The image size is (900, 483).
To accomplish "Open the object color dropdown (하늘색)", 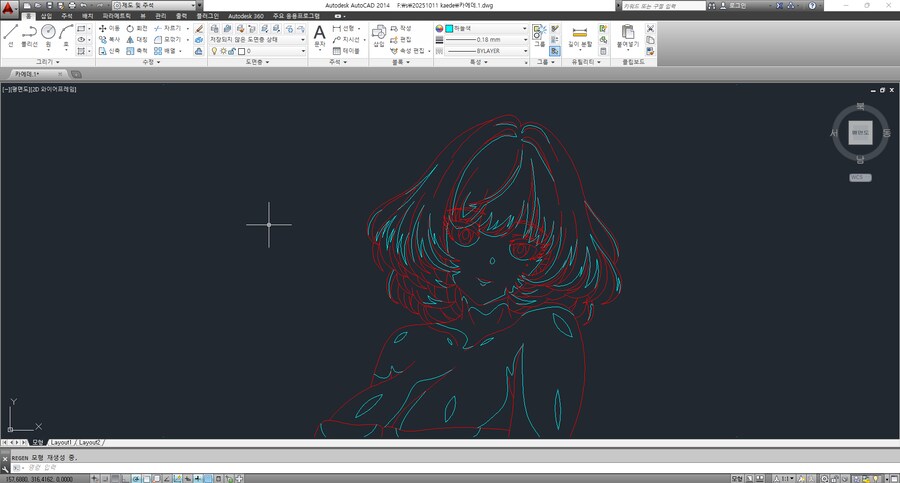I will (x=486, y=28).
